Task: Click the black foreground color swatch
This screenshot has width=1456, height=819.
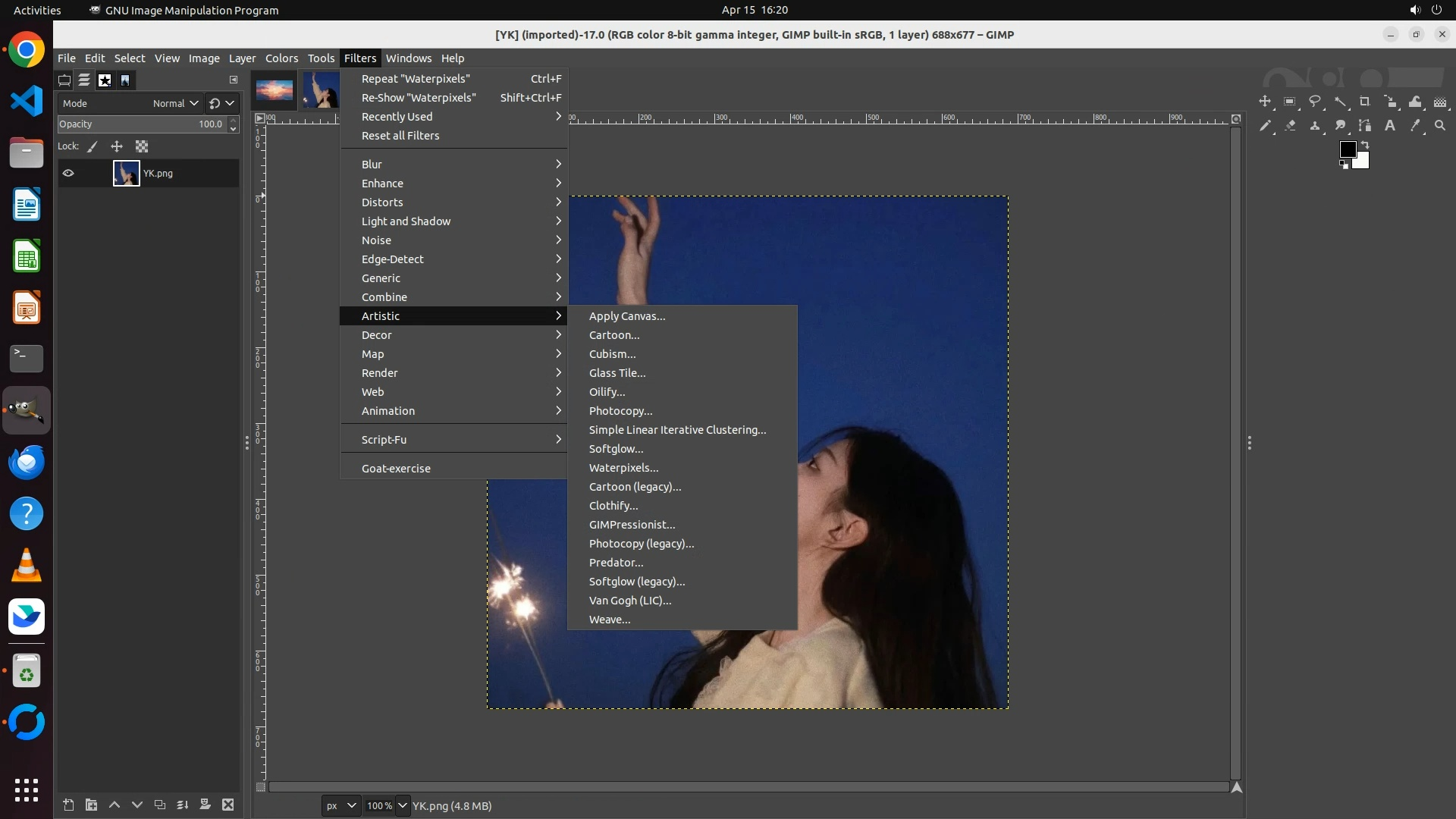Action: pos(1348,149)
